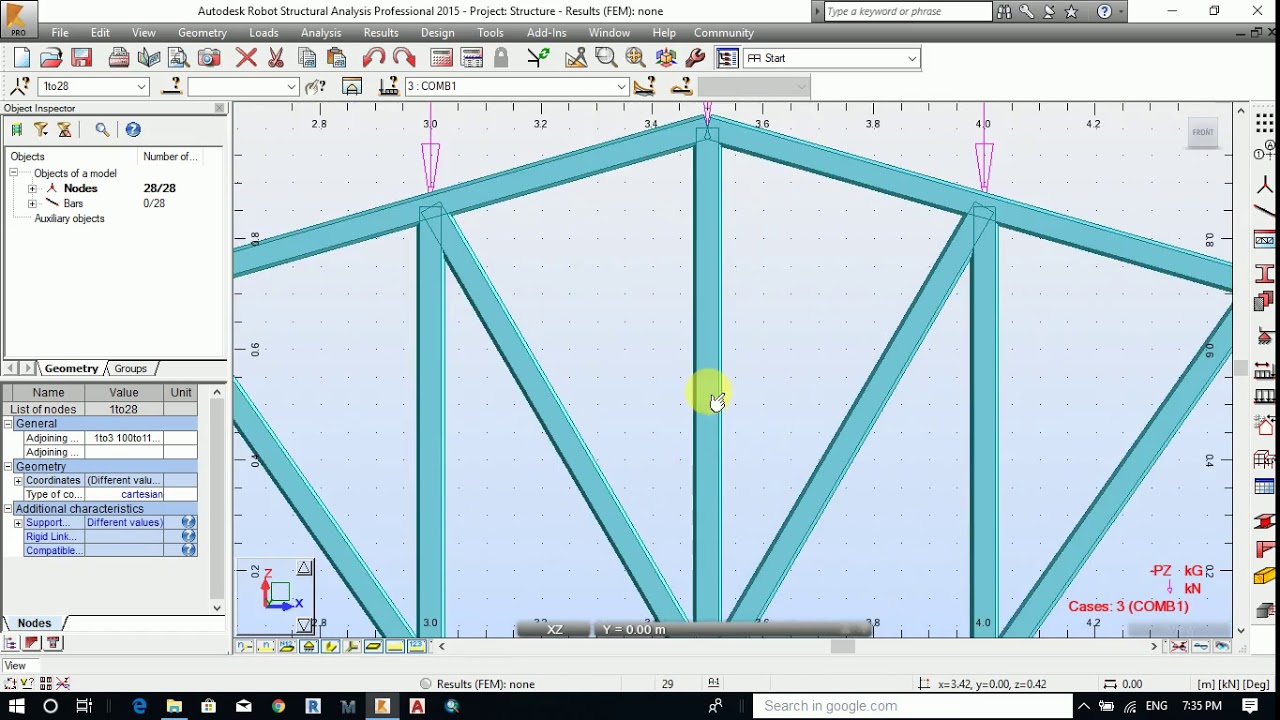1280x720 pixels.
Task: Click the Y = 0.00 m plane label
Action: click(634, 629)
